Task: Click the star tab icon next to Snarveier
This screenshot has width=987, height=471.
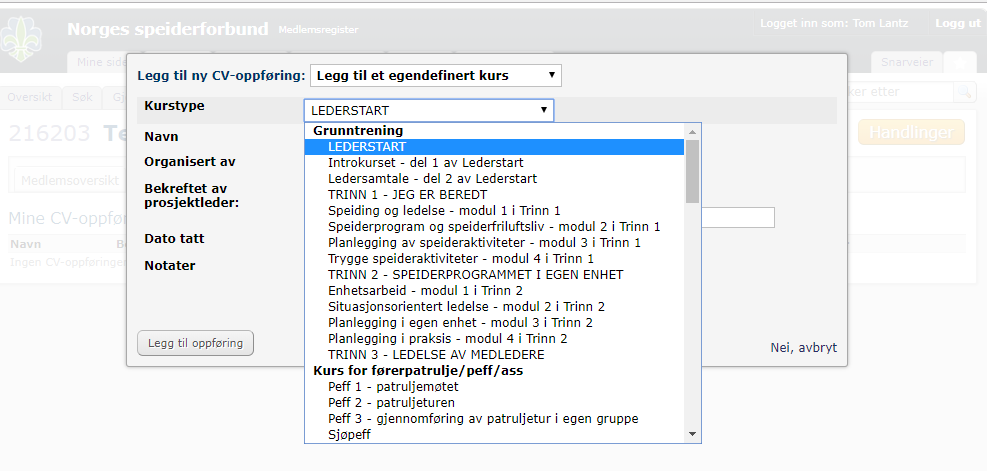Action: coord(960,62)
